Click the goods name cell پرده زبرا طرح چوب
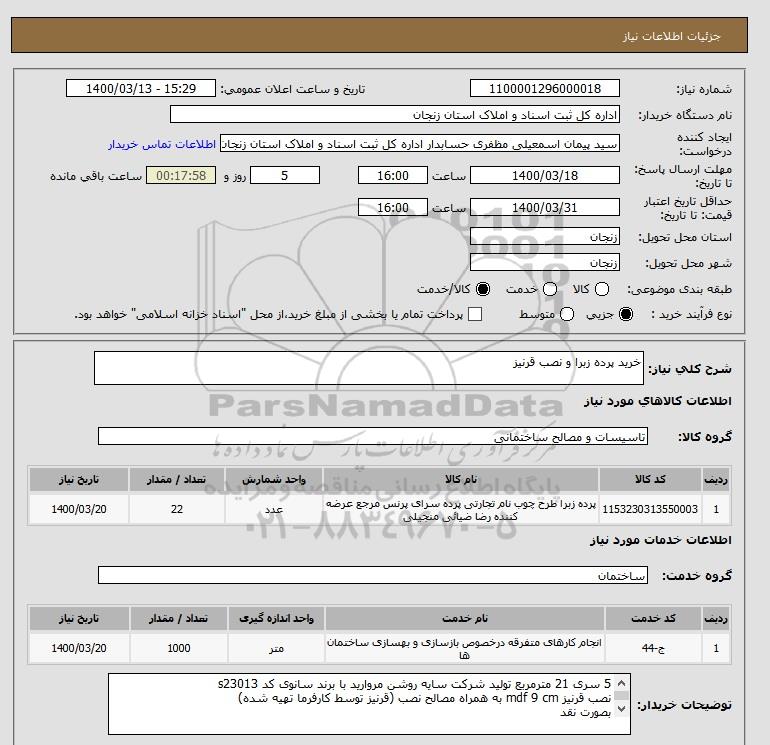 [461, 509]
